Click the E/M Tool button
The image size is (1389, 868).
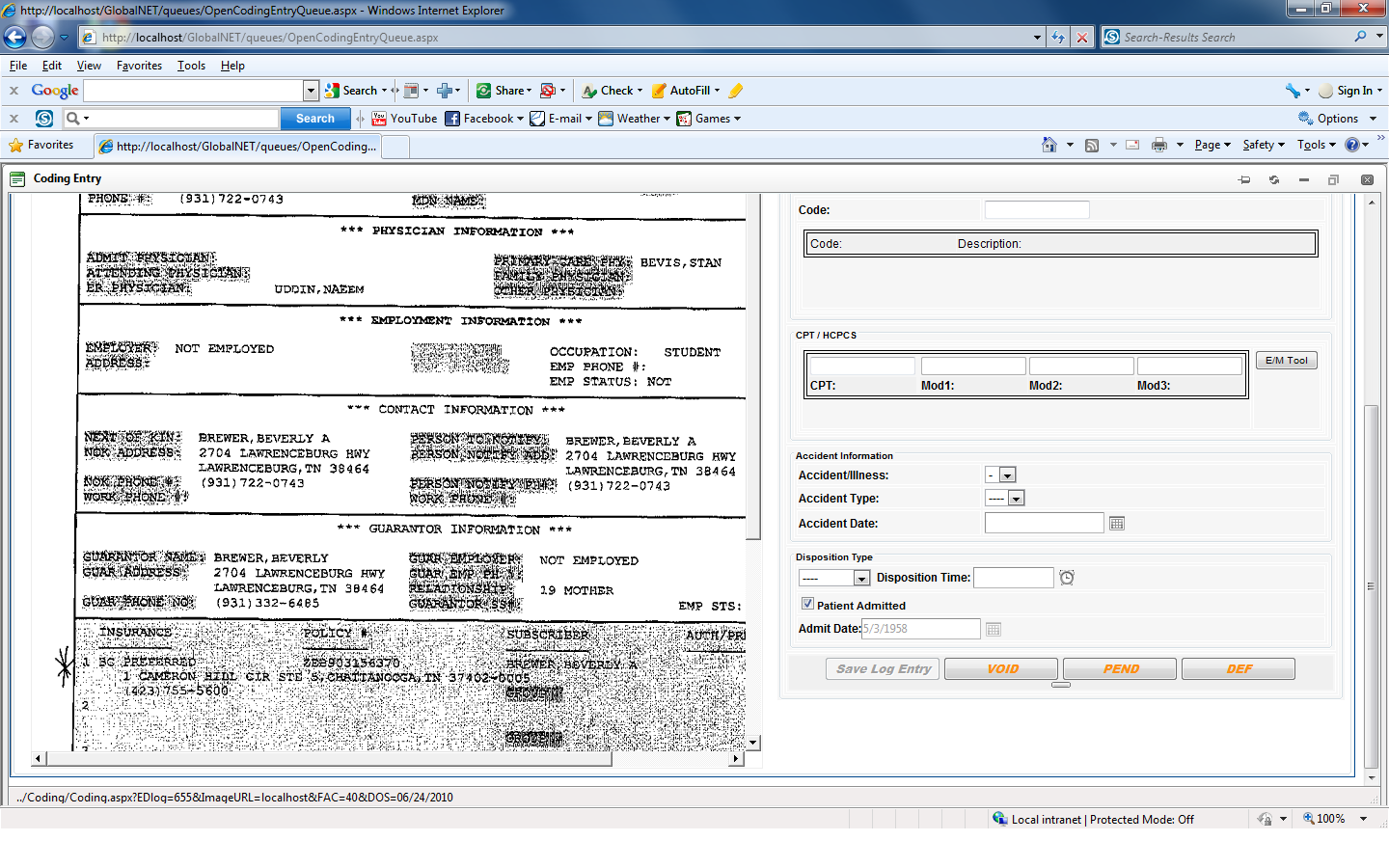click(1286, 361)
